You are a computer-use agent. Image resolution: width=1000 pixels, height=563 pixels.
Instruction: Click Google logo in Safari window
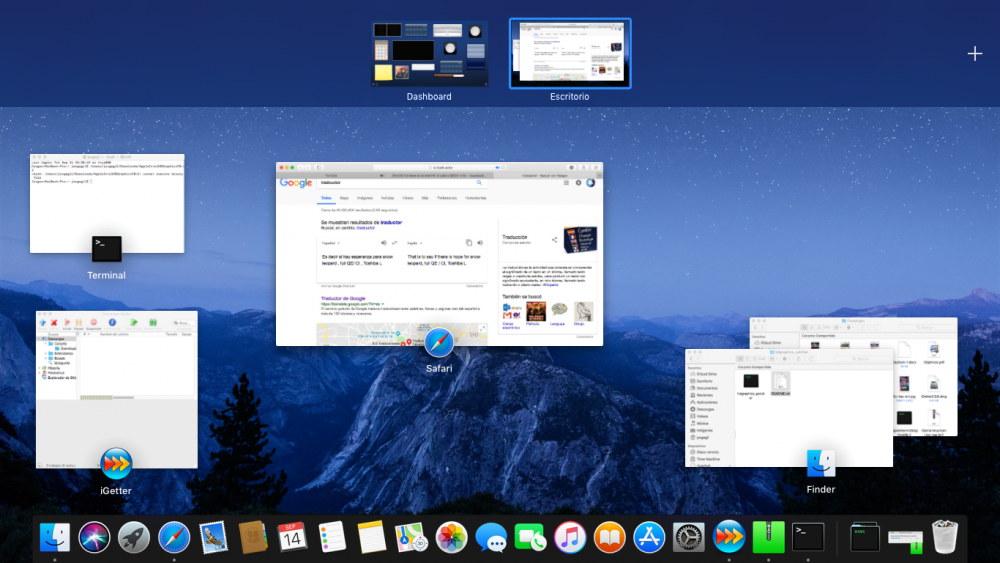pos(296,183)
